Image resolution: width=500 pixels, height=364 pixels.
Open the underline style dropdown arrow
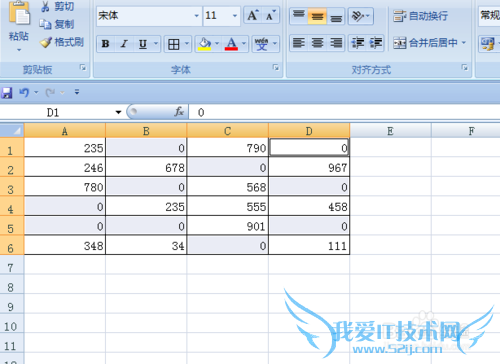(x=156, y=44)
